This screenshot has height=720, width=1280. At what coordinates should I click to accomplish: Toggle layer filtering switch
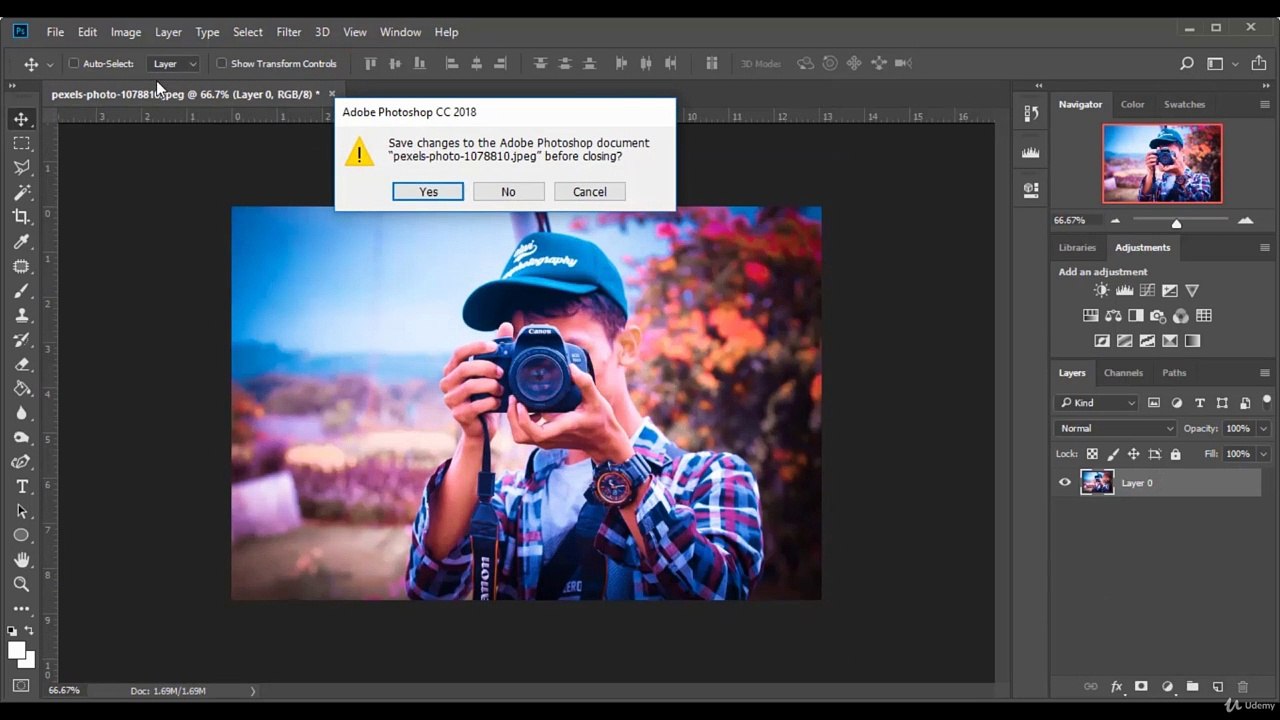click(x=1267, y=402)
